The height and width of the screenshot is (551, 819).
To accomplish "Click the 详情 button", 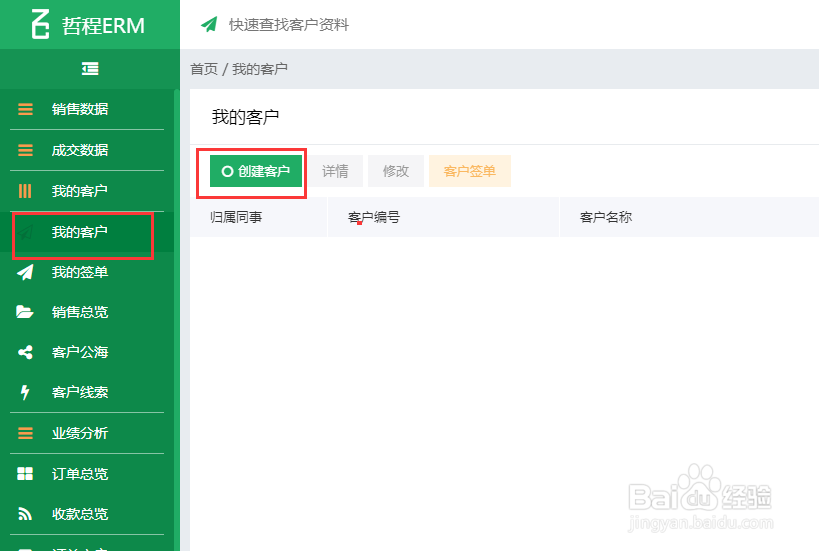I will [335, 171].
